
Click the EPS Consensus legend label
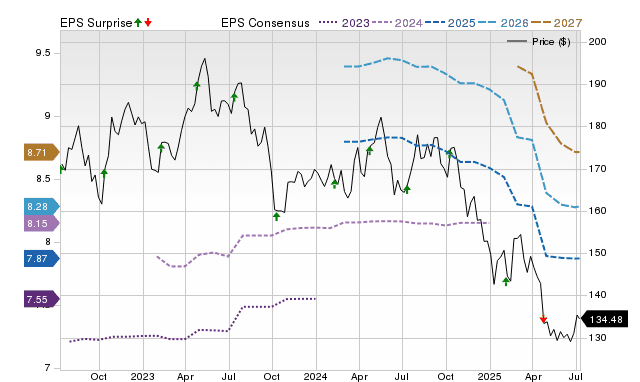point(265,23)
